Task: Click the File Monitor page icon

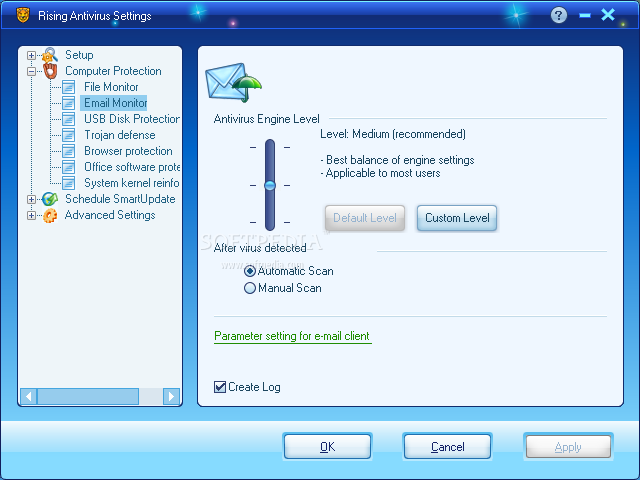Action: pyautogui.click(x=69, y=87)
